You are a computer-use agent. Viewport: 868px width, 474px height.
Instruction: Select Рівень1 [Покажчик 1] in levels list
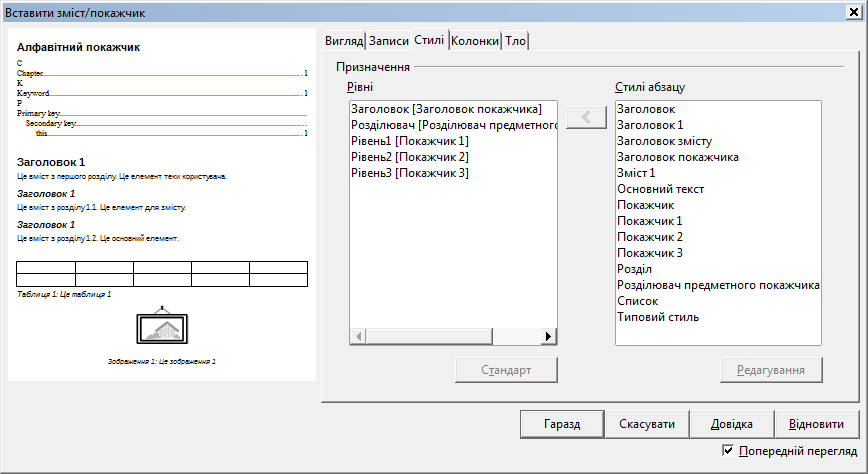409,141
